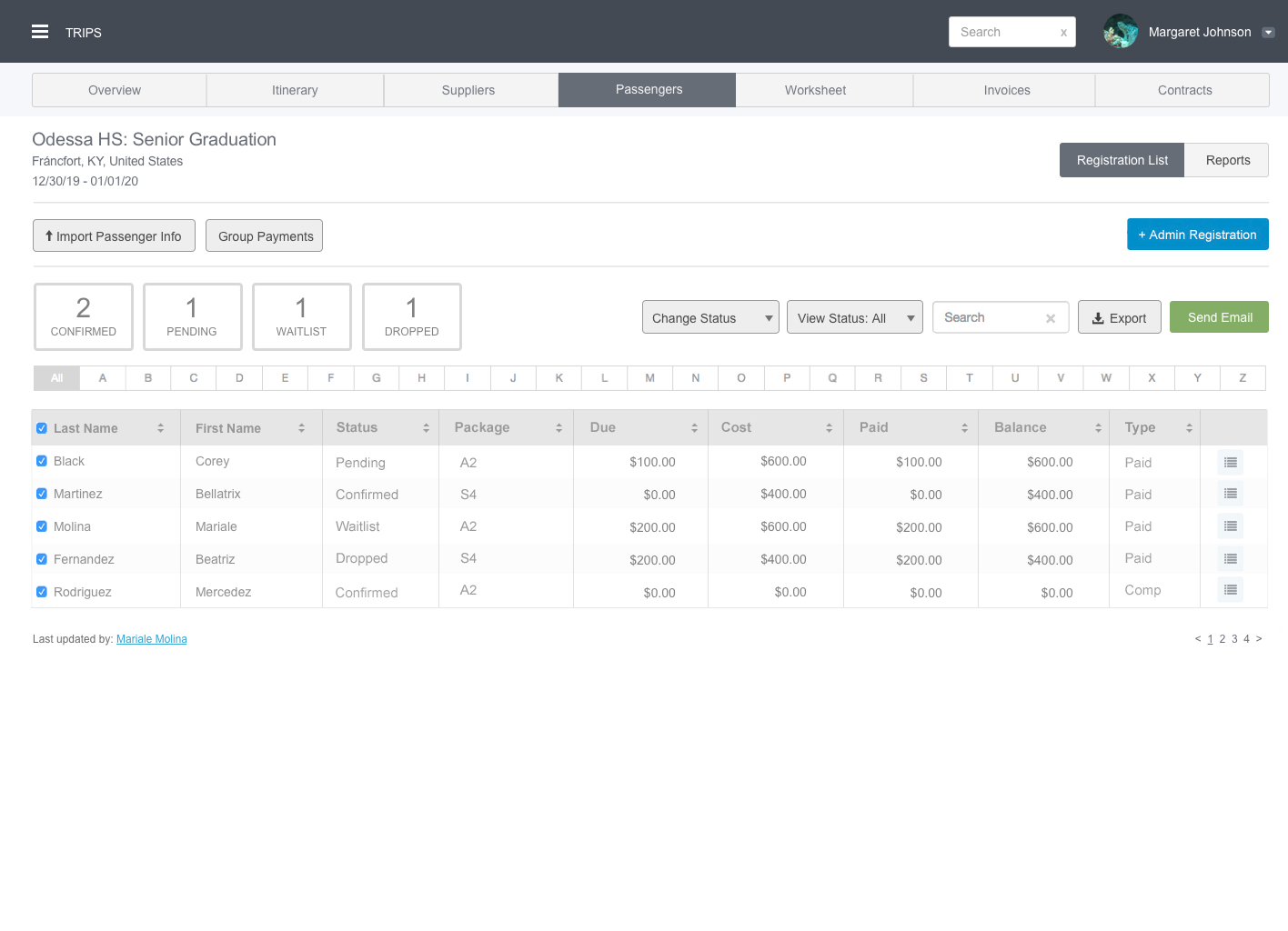Click Margaret Johnson's avatar picture

(x=1121, y=32)
